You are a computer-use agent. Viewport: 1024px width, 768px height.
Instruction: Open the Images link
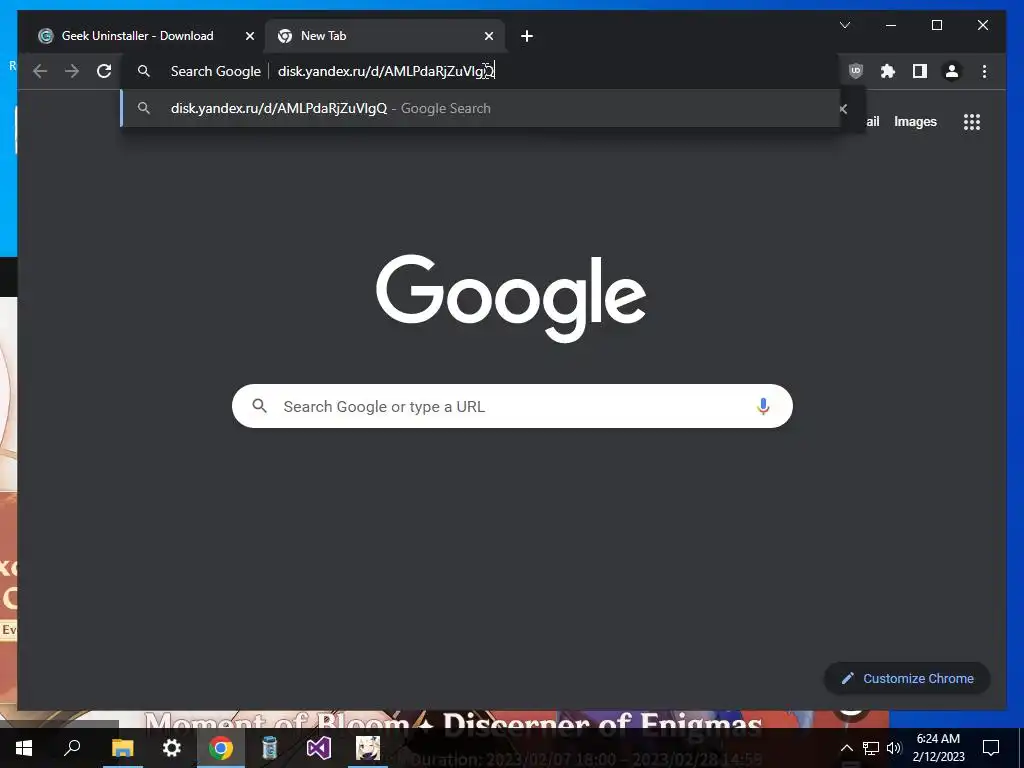(915, 122)
